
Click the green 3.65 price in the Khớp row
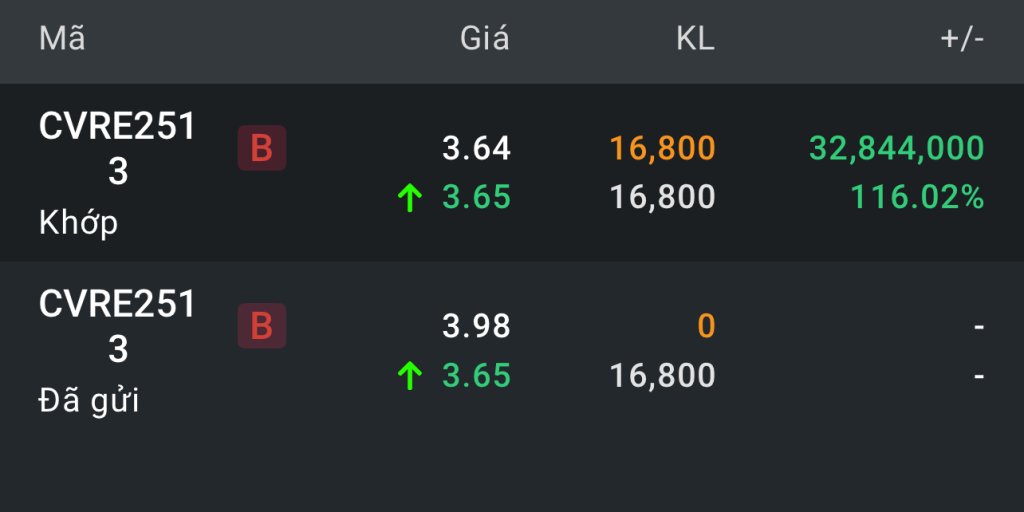[476, 198]
